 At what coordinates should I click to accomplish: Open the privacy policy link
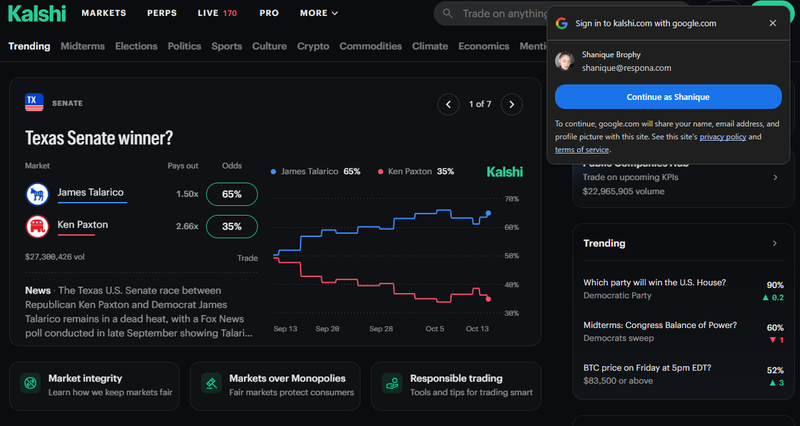[x=722, y=137]
